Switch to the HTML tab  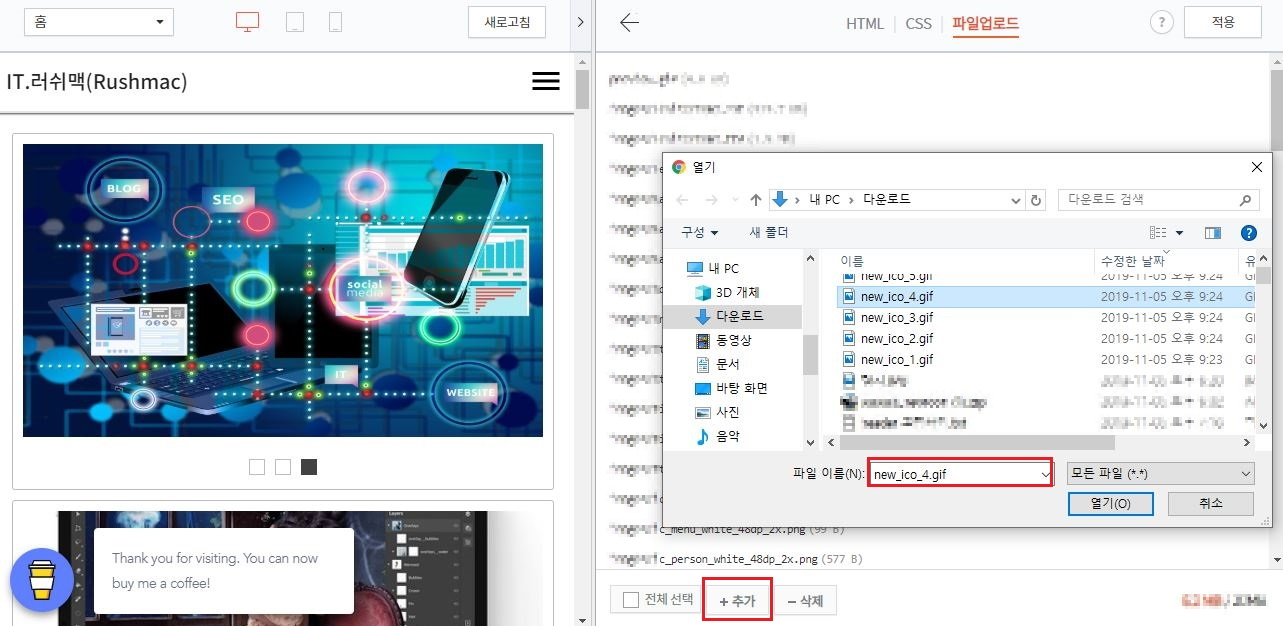pyautogui.click(x=865, y=23)
